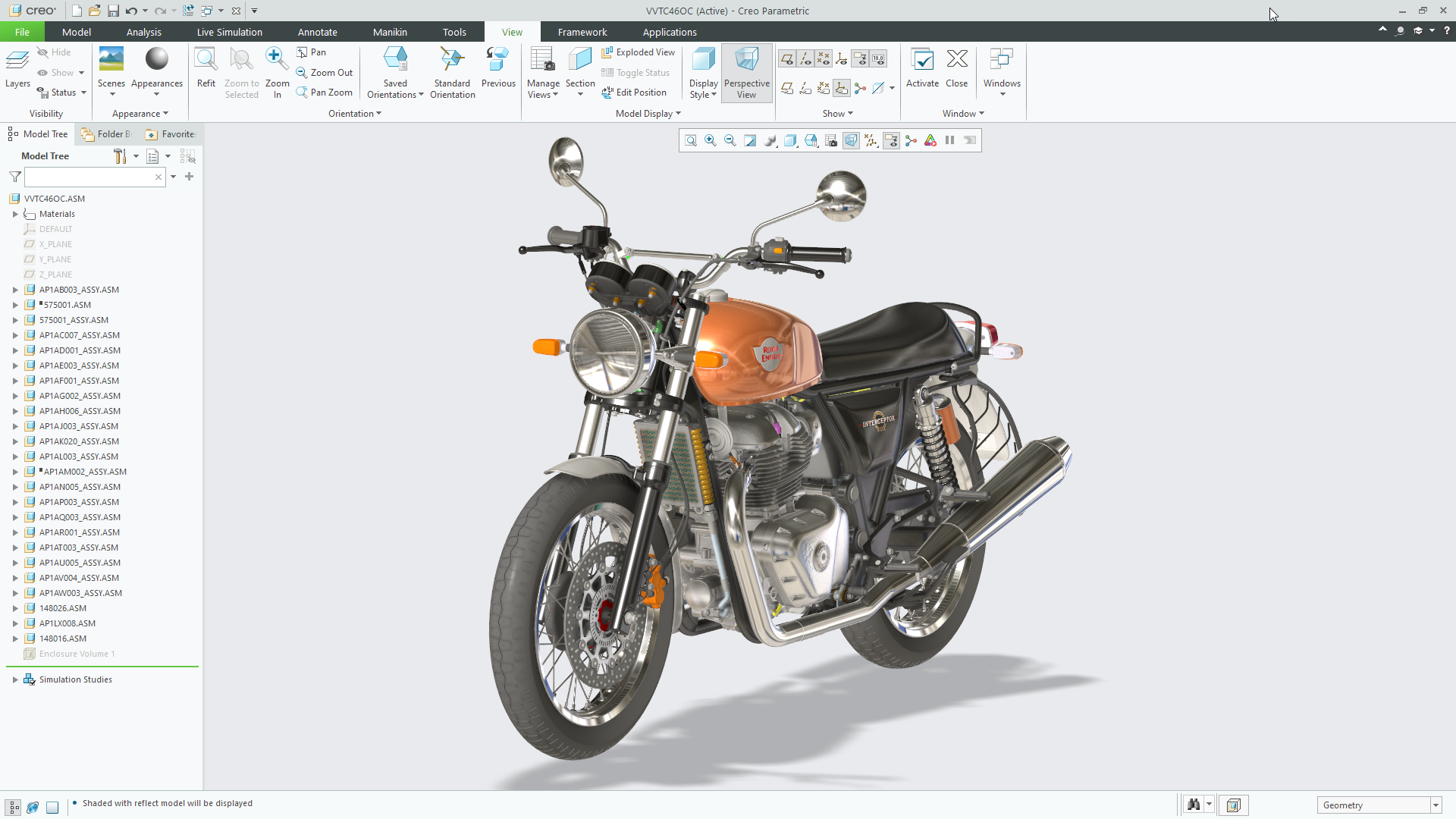
Task: Toggle axis display visibility in Show group
Action: [x=805, y=59]
